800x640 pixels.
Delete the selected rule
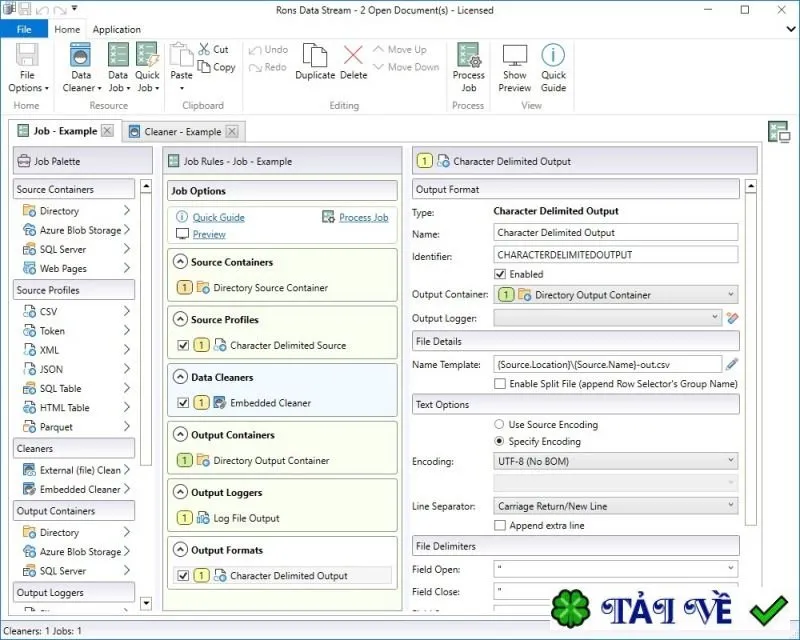[353, 62]
